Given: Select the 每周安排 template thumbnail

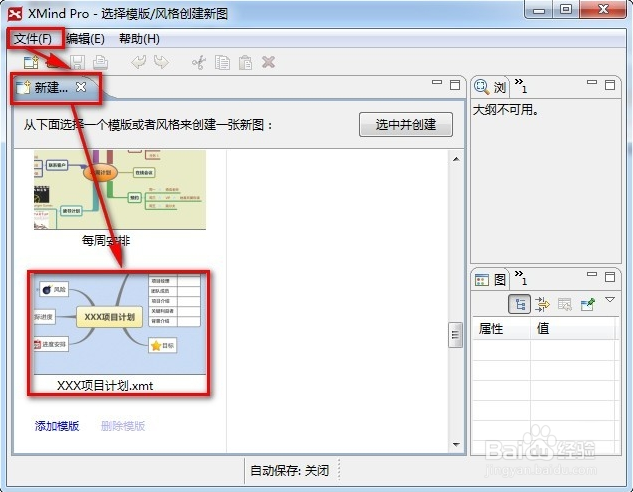Looking at the screenshot, I should pos(120,190).
